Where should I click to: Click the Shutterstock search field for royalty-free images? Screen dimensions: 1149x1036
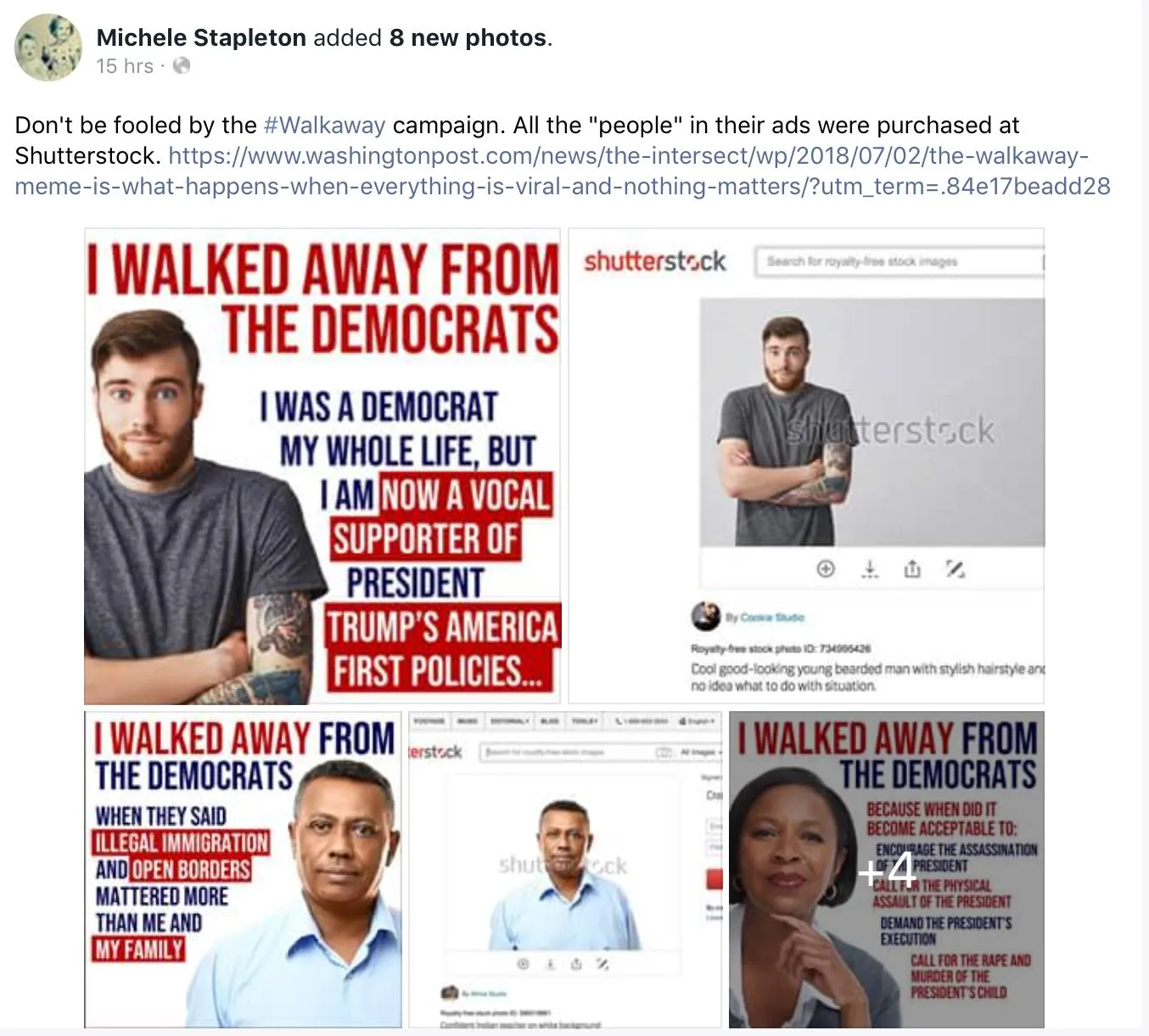pos(899,262)
